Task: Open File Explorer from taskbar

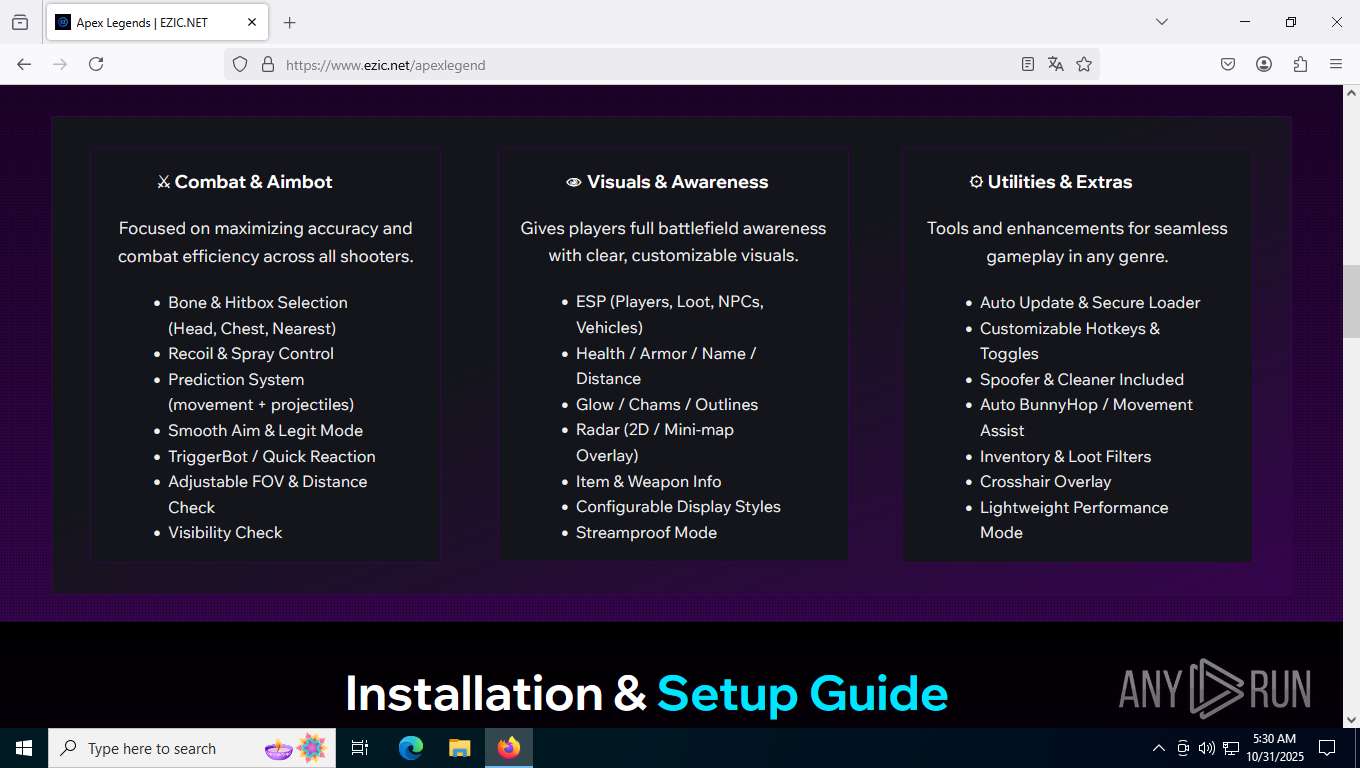Action: (459, 748)
